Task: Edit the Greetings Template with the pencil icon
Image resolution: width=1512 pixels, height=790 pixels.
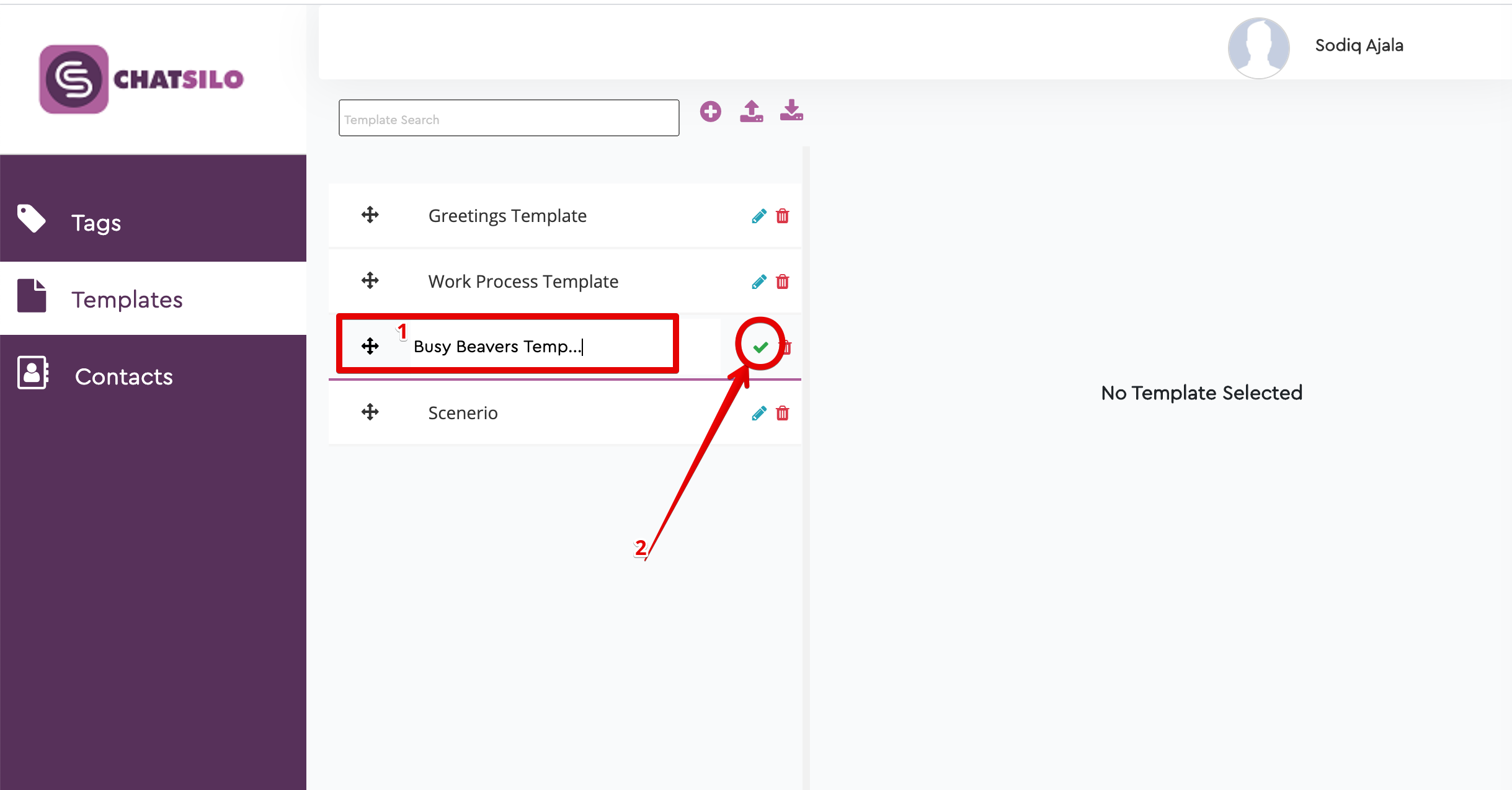Action: tap(758, 216)
